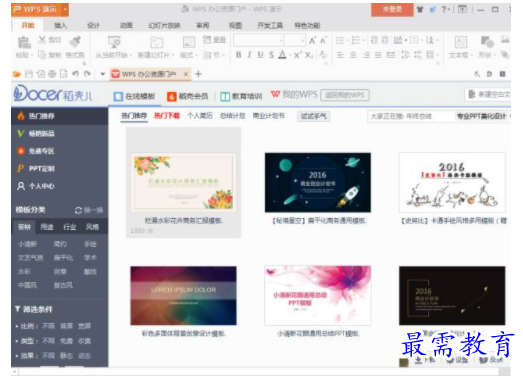523x376 pixels.
Task: Open the font name dropdown
Action: coord(281,41)
